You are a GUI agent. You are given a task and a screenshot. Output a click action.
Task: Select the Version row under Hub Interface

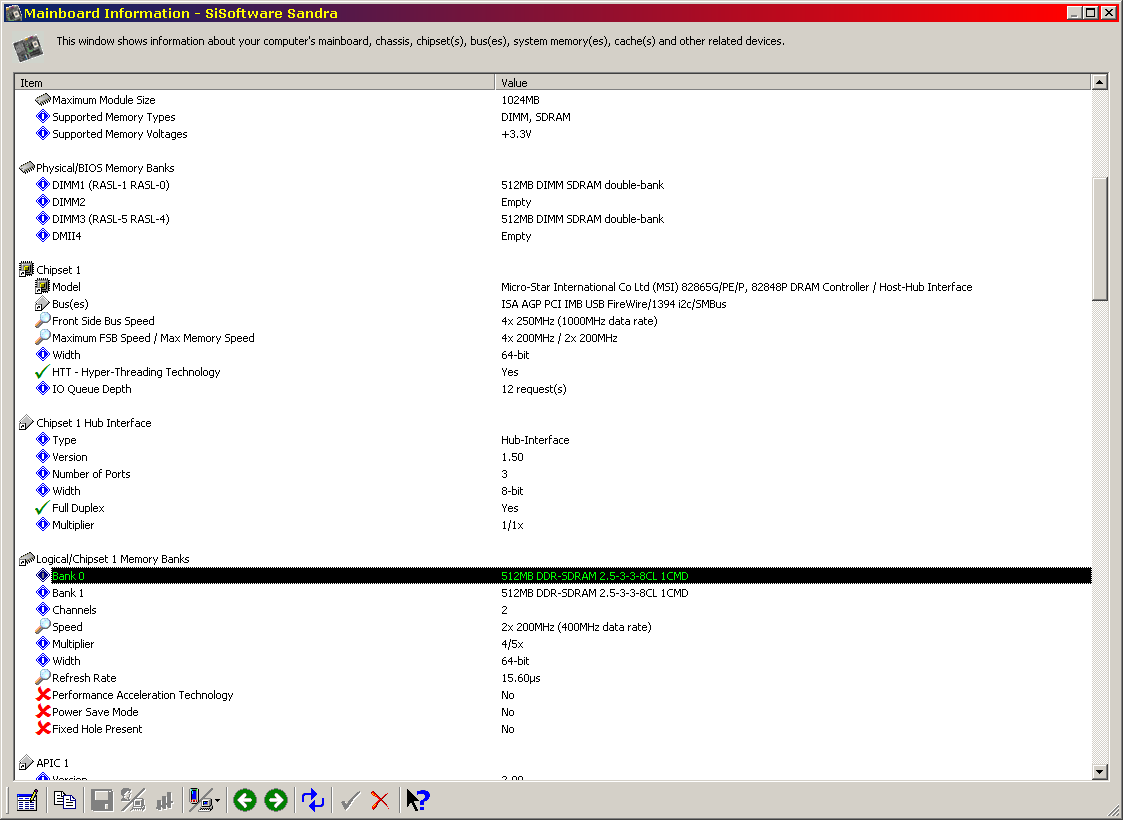(554, 457)
